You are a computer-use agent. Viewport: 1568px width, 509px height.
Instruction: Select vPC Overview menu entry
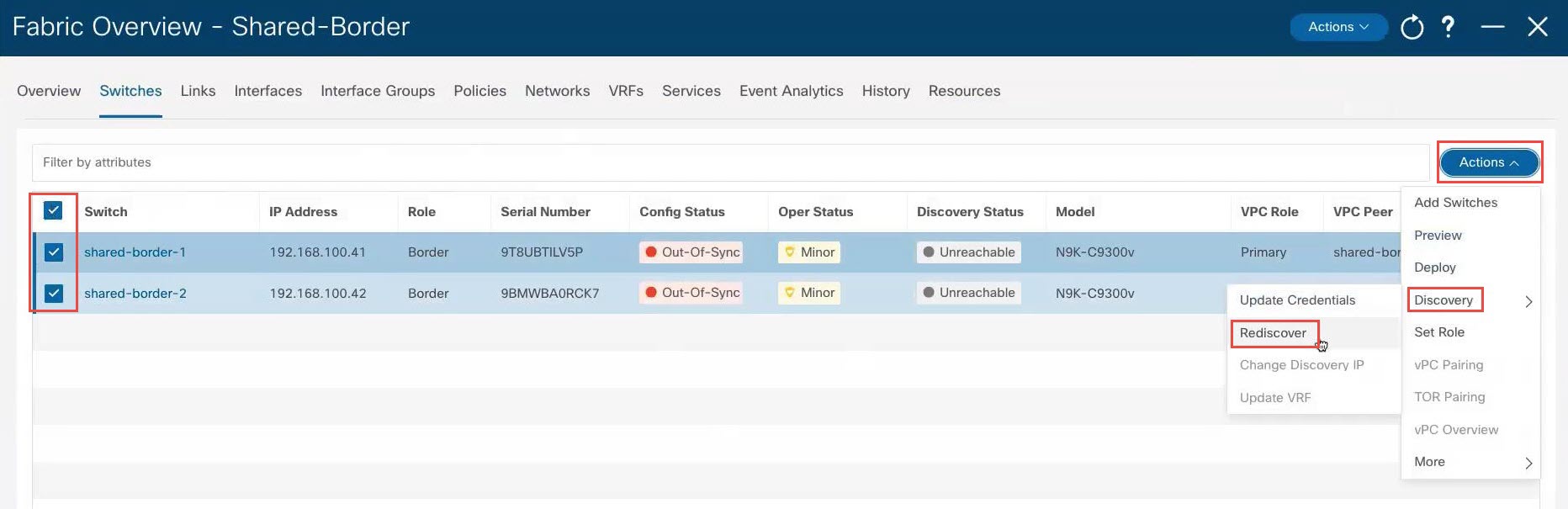tap(1456, 430)
